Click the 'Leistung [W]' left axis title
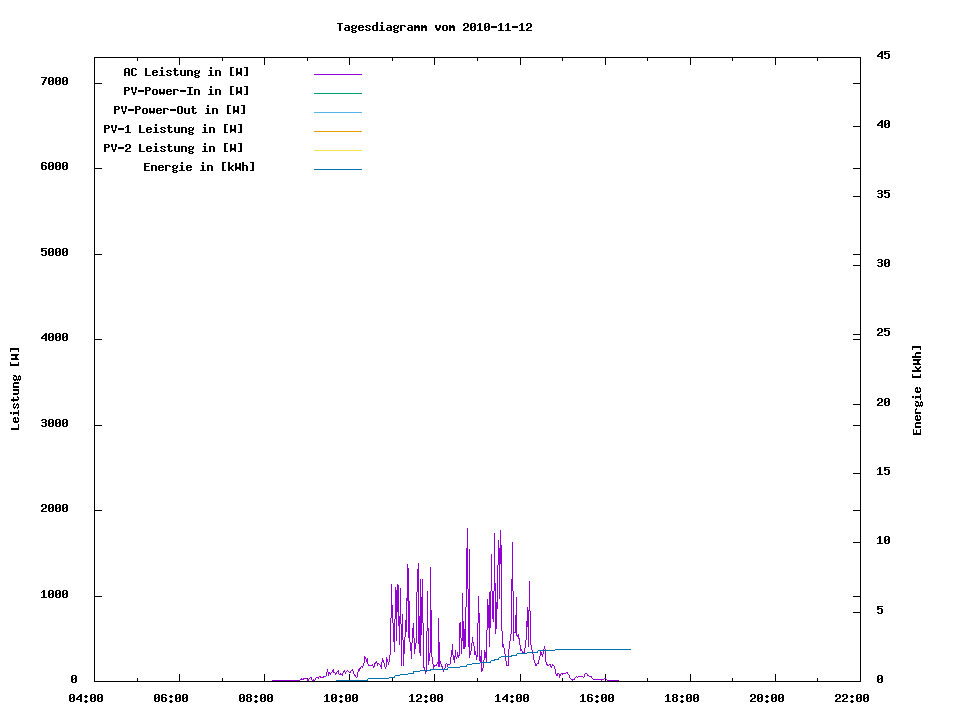 [16, 389]
